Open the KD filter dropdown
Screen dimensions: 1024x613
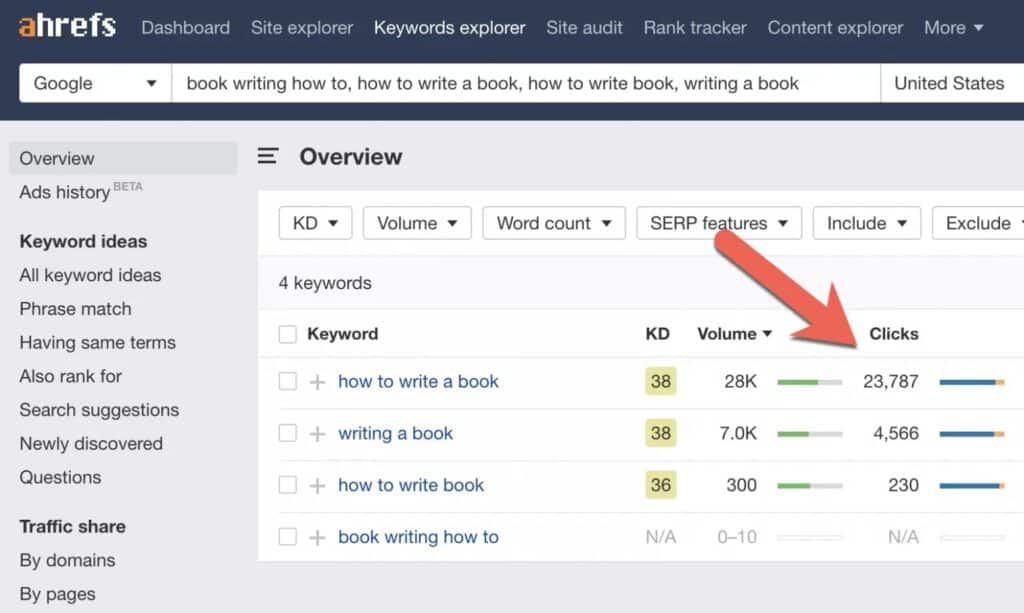[x=315, y=223]
